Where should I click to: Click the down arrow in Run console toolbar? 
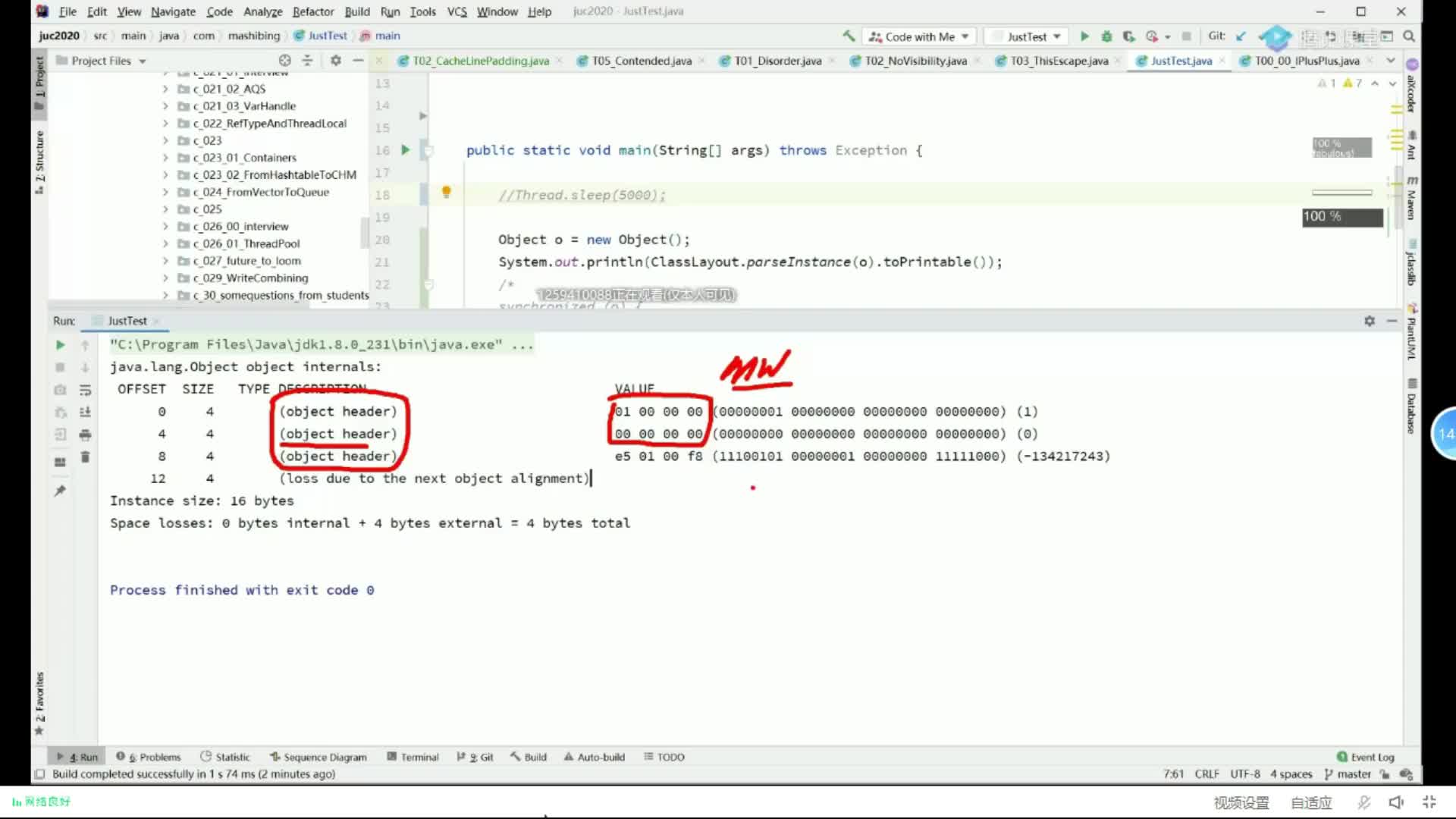(85, 368)
